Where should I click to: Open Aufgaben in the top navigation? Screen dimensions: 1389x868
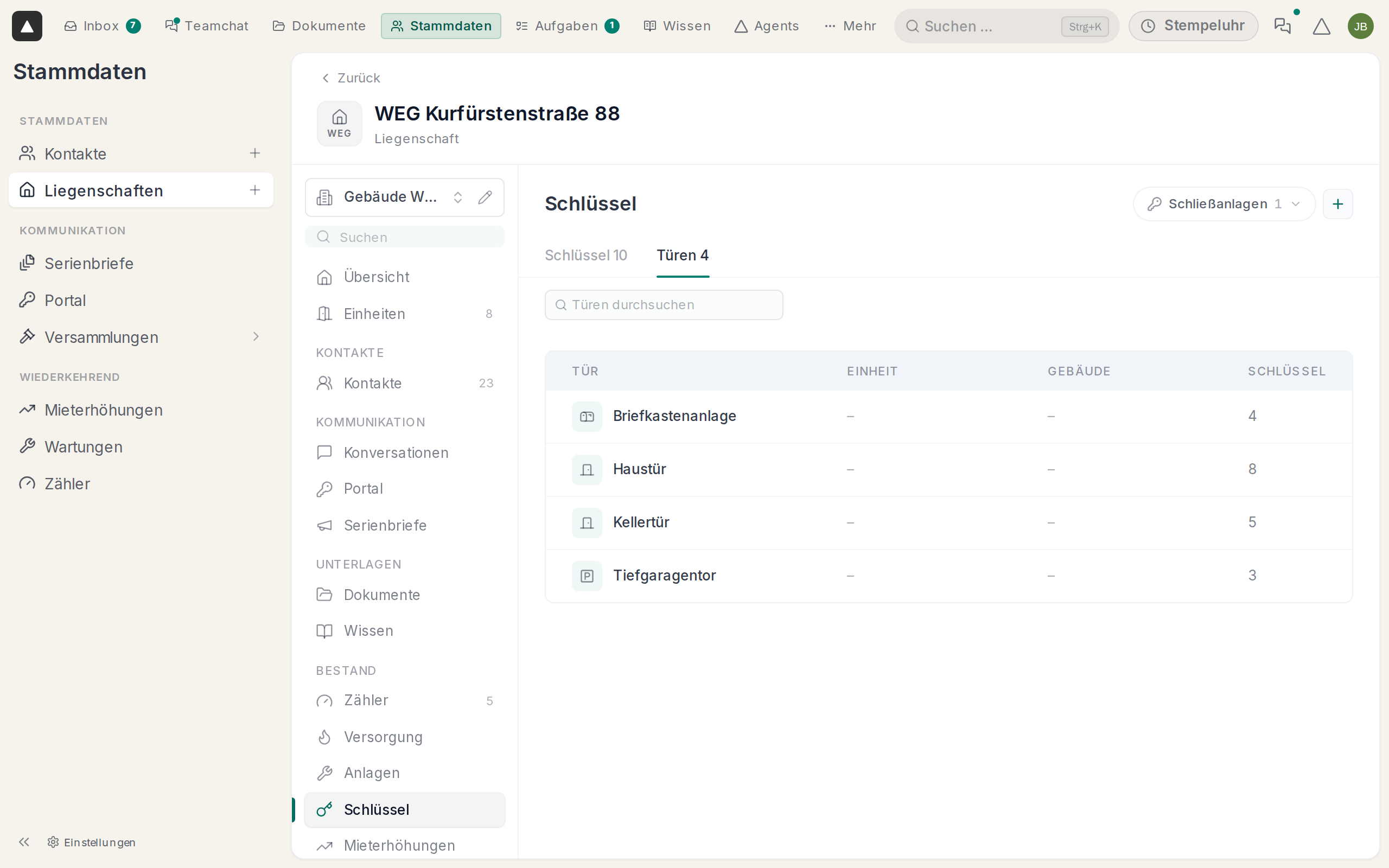click(x=567, y=26)
